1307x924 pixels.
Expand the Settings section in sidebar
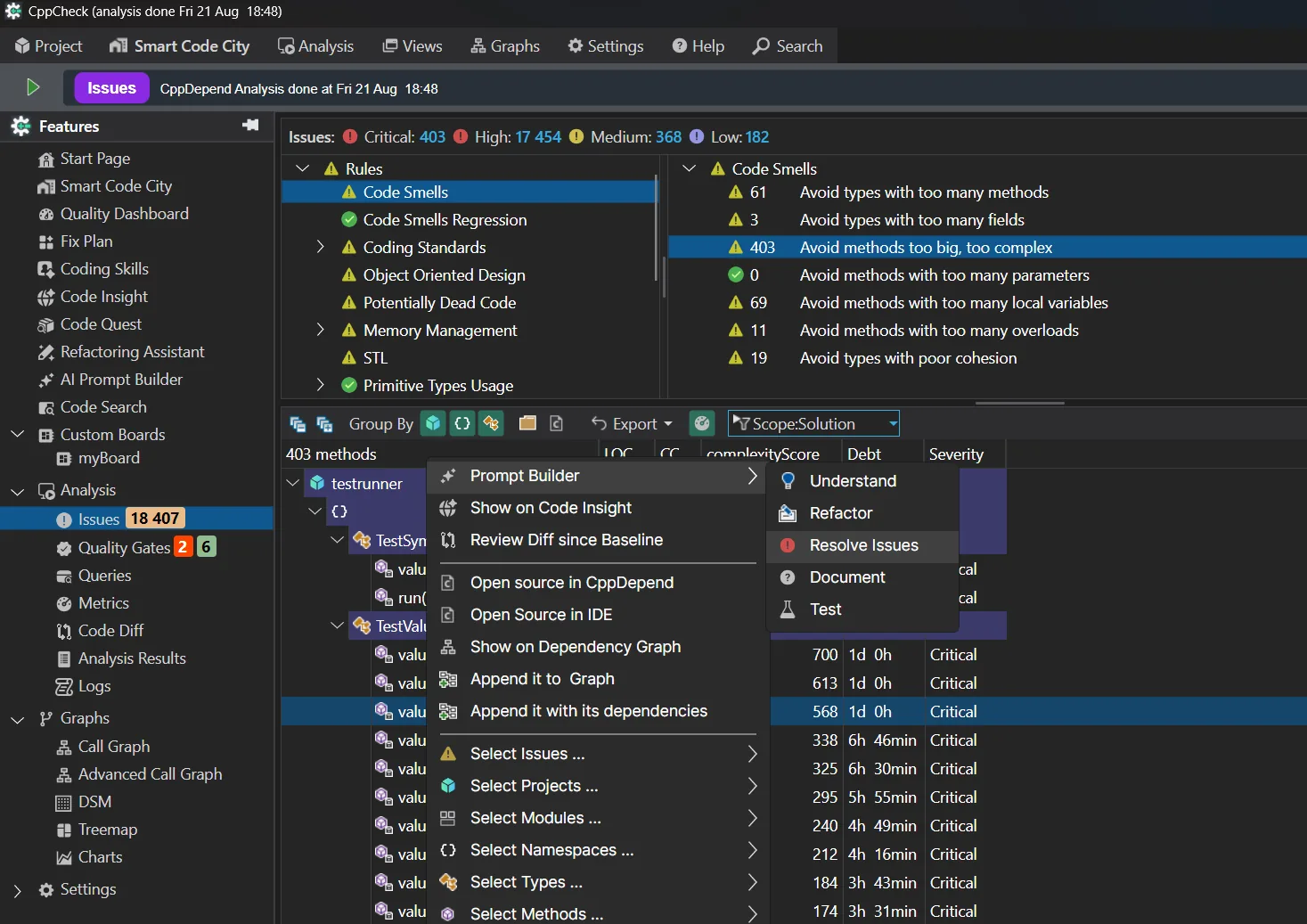(17, 890)
